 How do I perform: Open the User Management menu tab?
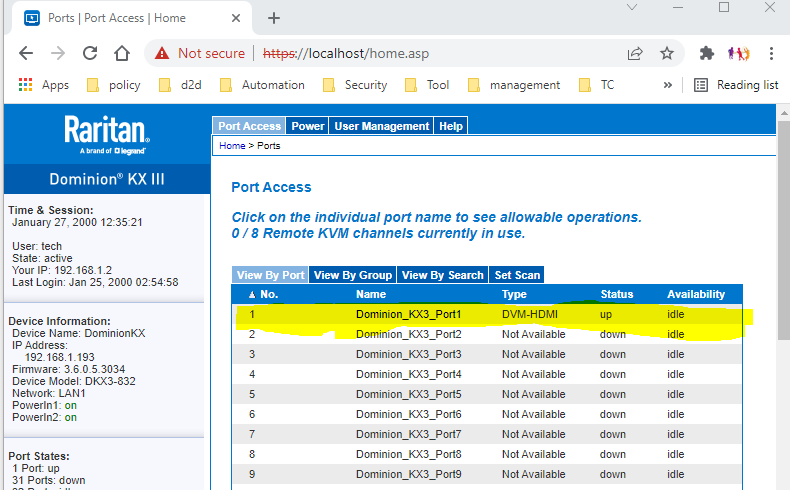pyautogui.click(x=381, y=126)
